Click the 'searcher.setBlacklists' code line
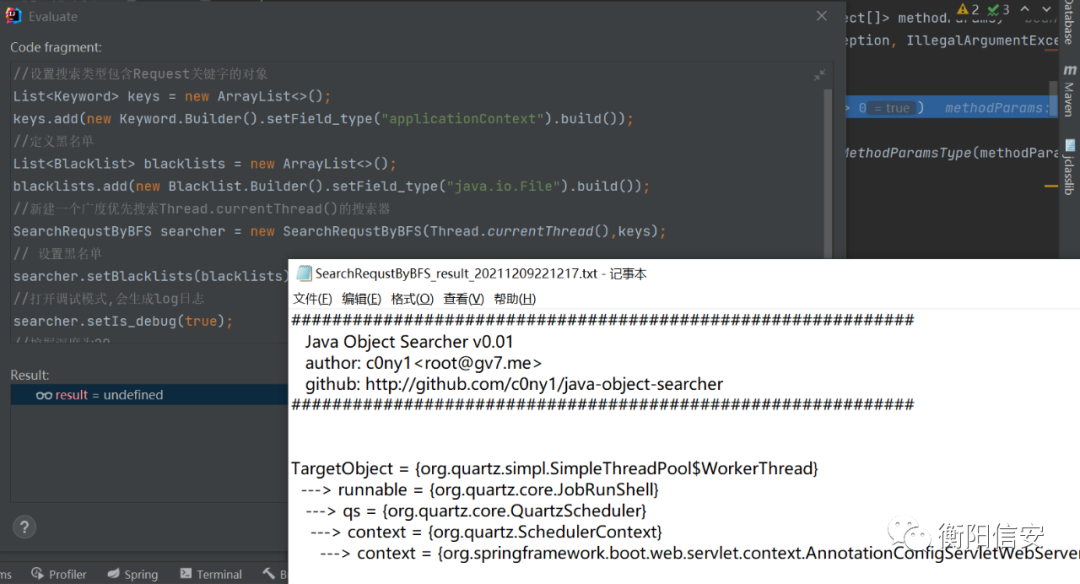This screenshot has height=584, width=1080. [149, 276]
